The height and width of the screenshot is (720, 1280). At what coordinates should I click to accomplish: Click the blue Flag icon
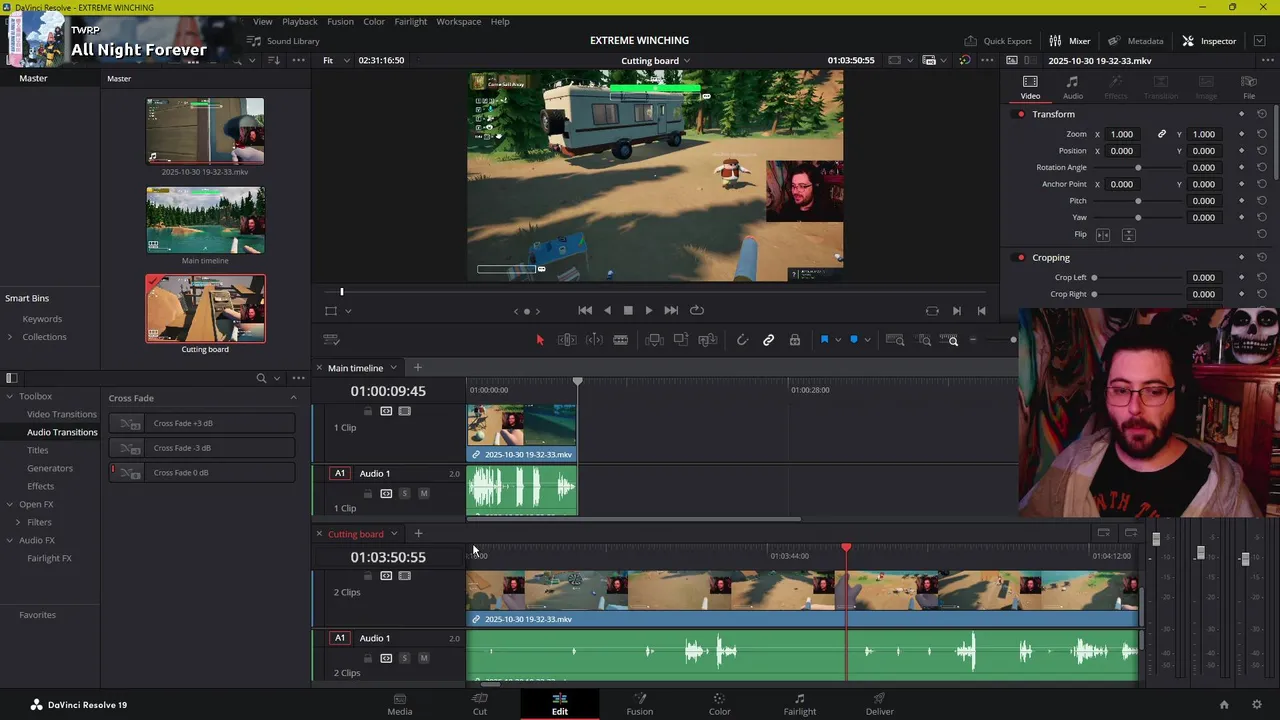[824, 340]
